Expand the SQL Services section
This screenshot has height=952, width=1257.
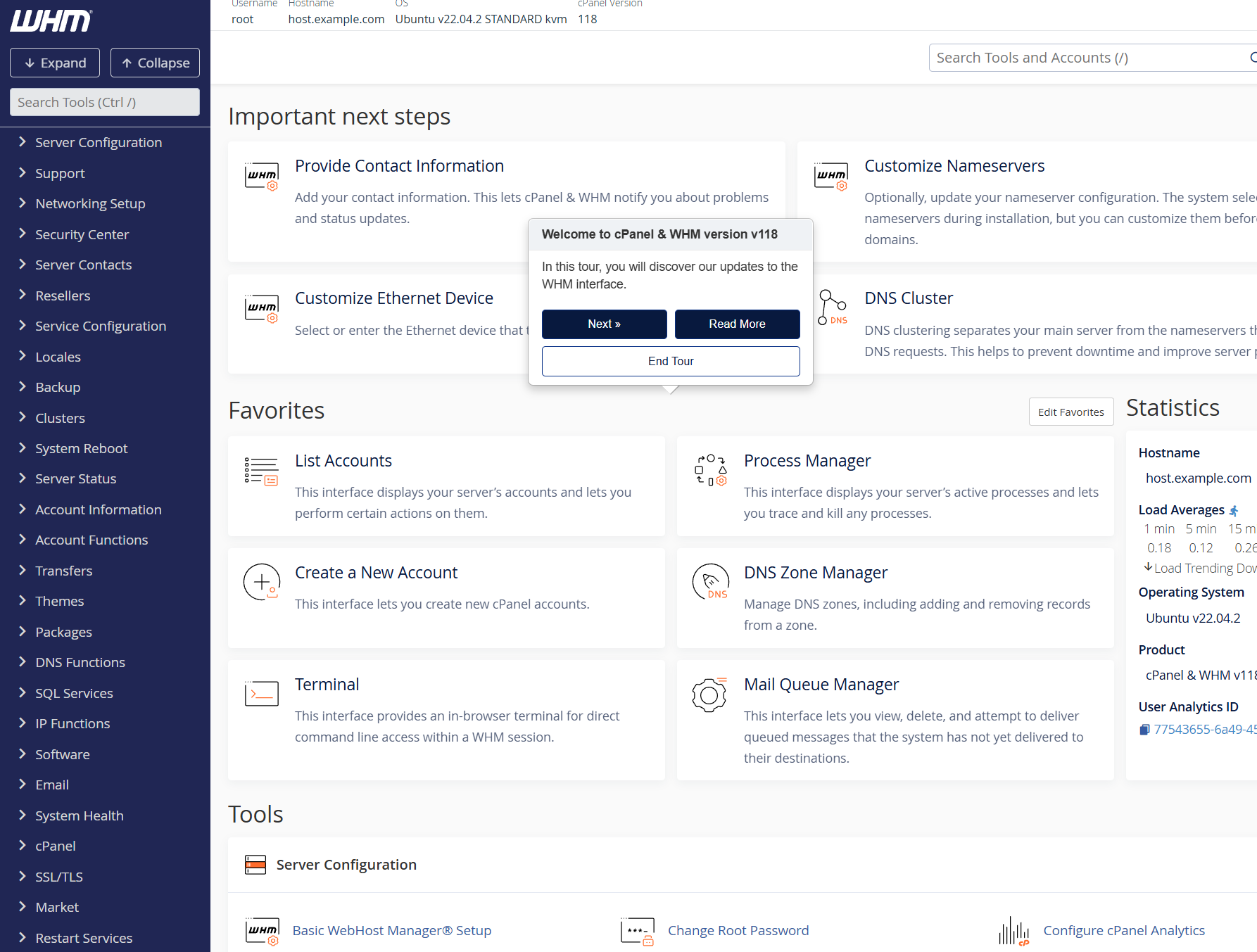74,693
